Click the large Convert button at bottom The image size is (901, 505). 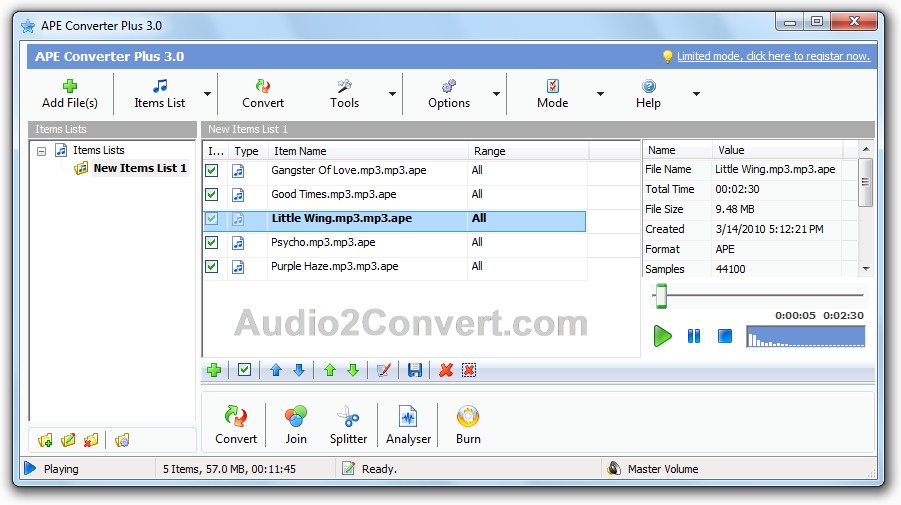[236, 425]
